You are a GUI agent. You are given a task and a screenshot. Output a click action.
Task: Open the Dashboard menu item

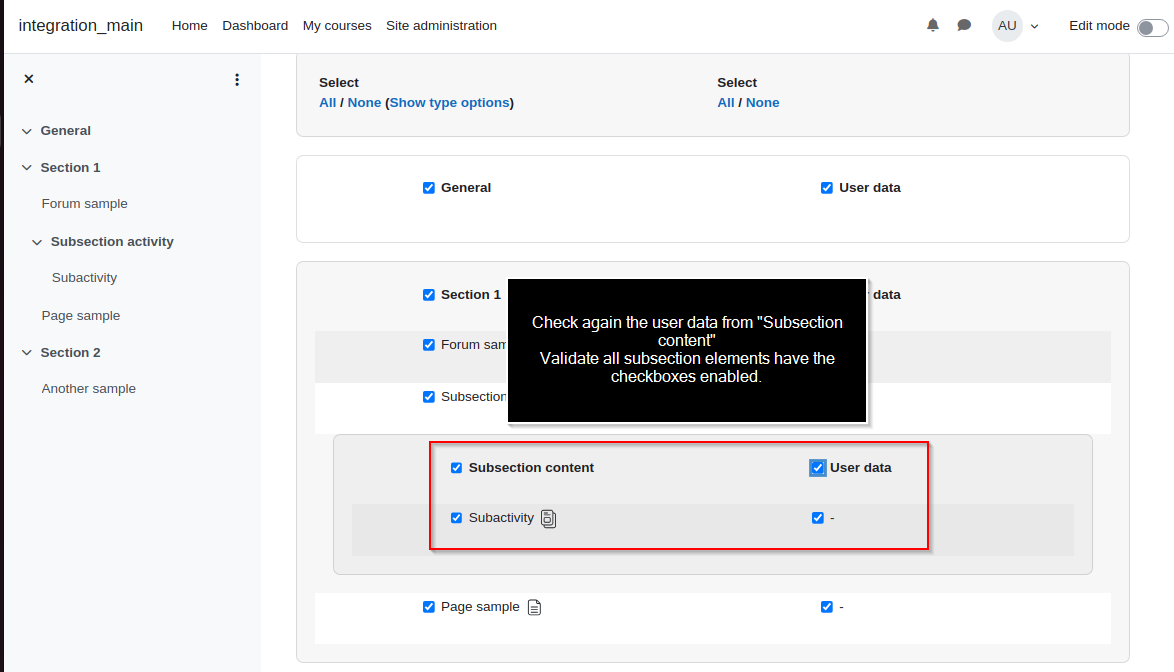255,25
